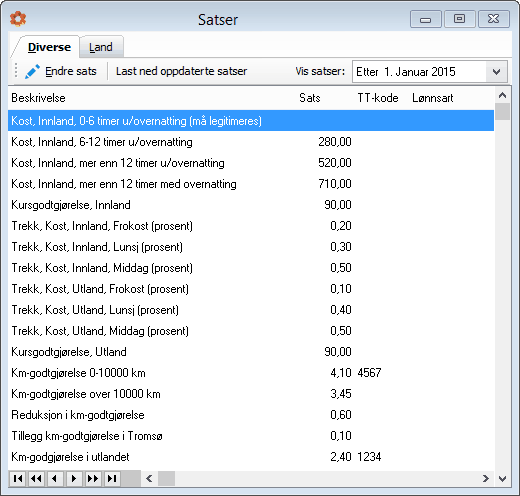The image size is (520, 496).
Task: Click the TT-kode column header
Action: (x=378, y=98)
